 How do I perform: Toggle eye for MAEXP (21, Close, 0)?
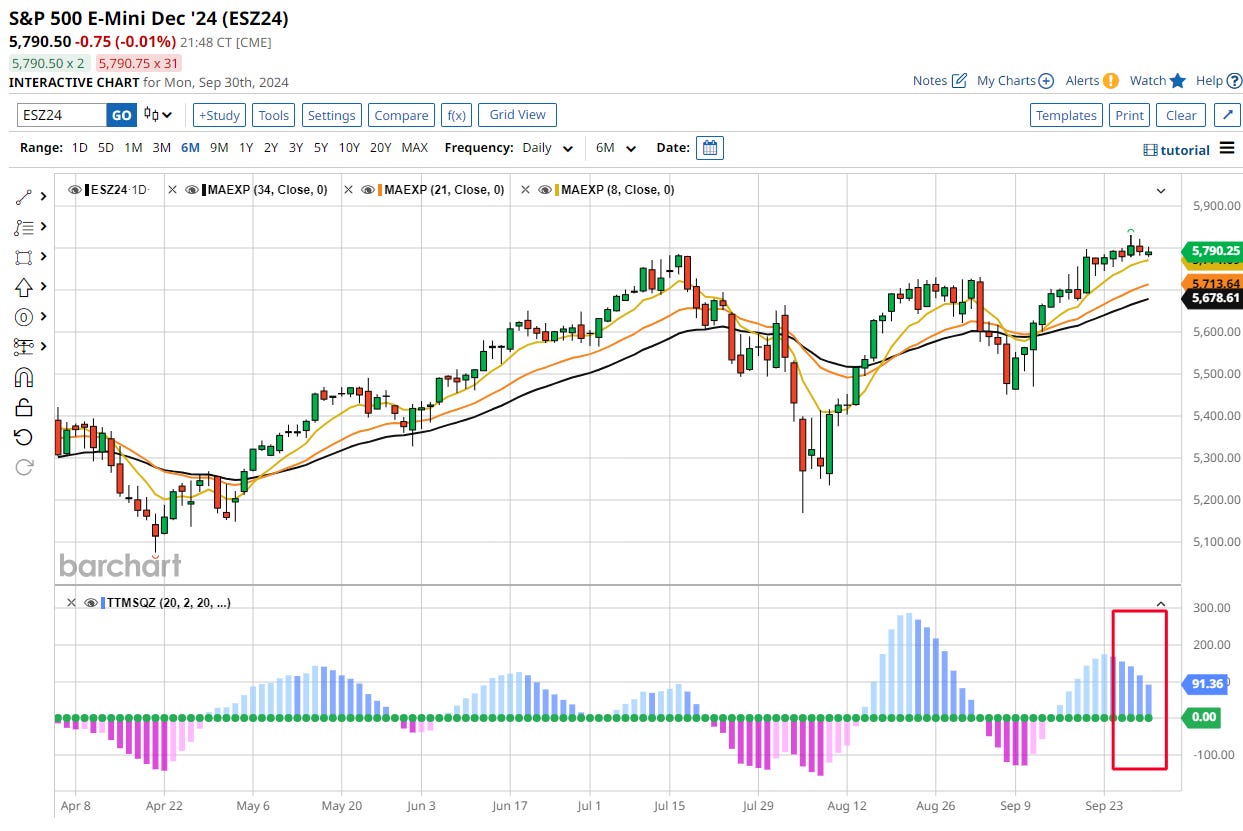[x=368, y=189]
